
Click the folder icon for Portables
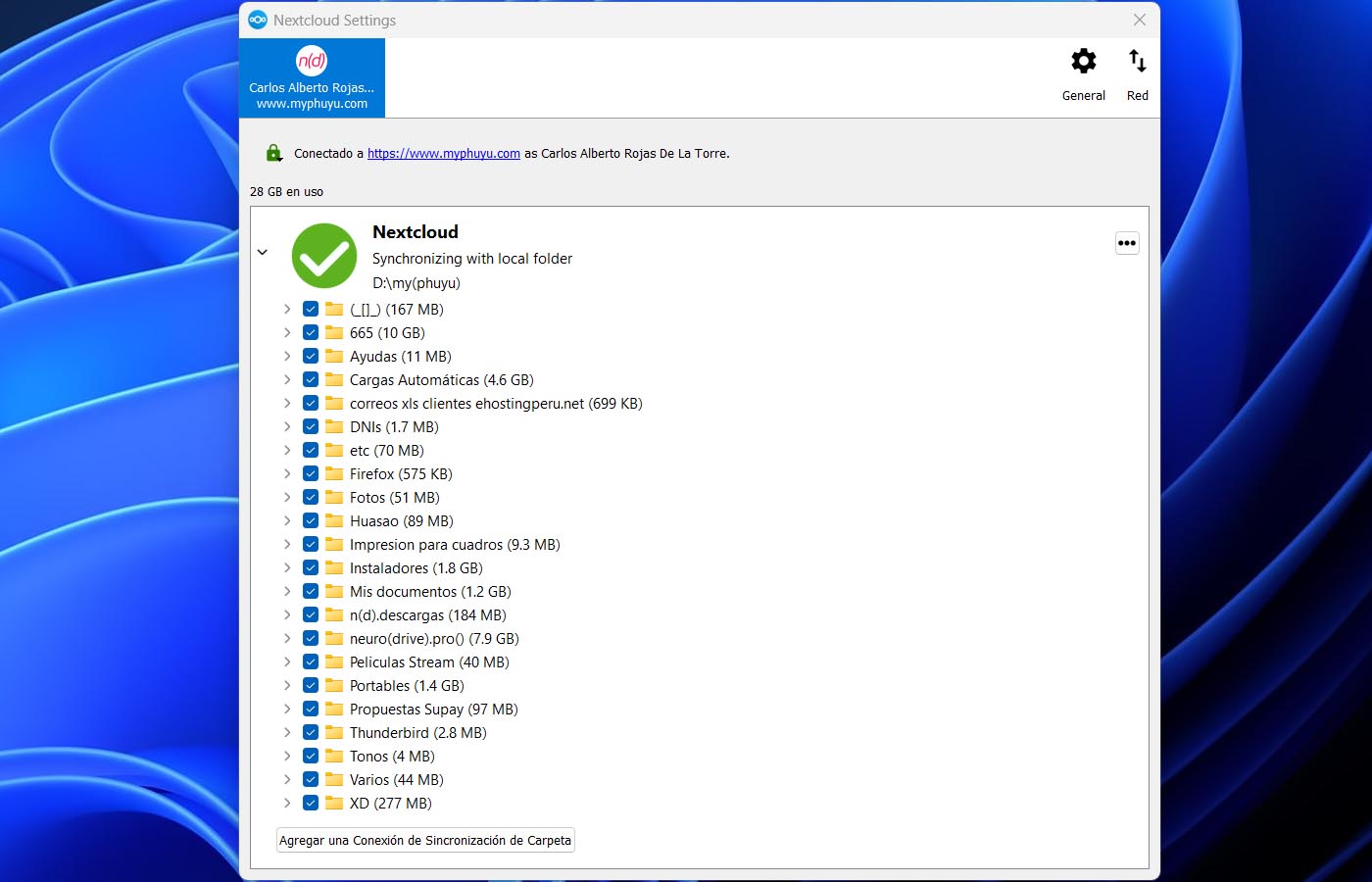[x=334, y=685]
